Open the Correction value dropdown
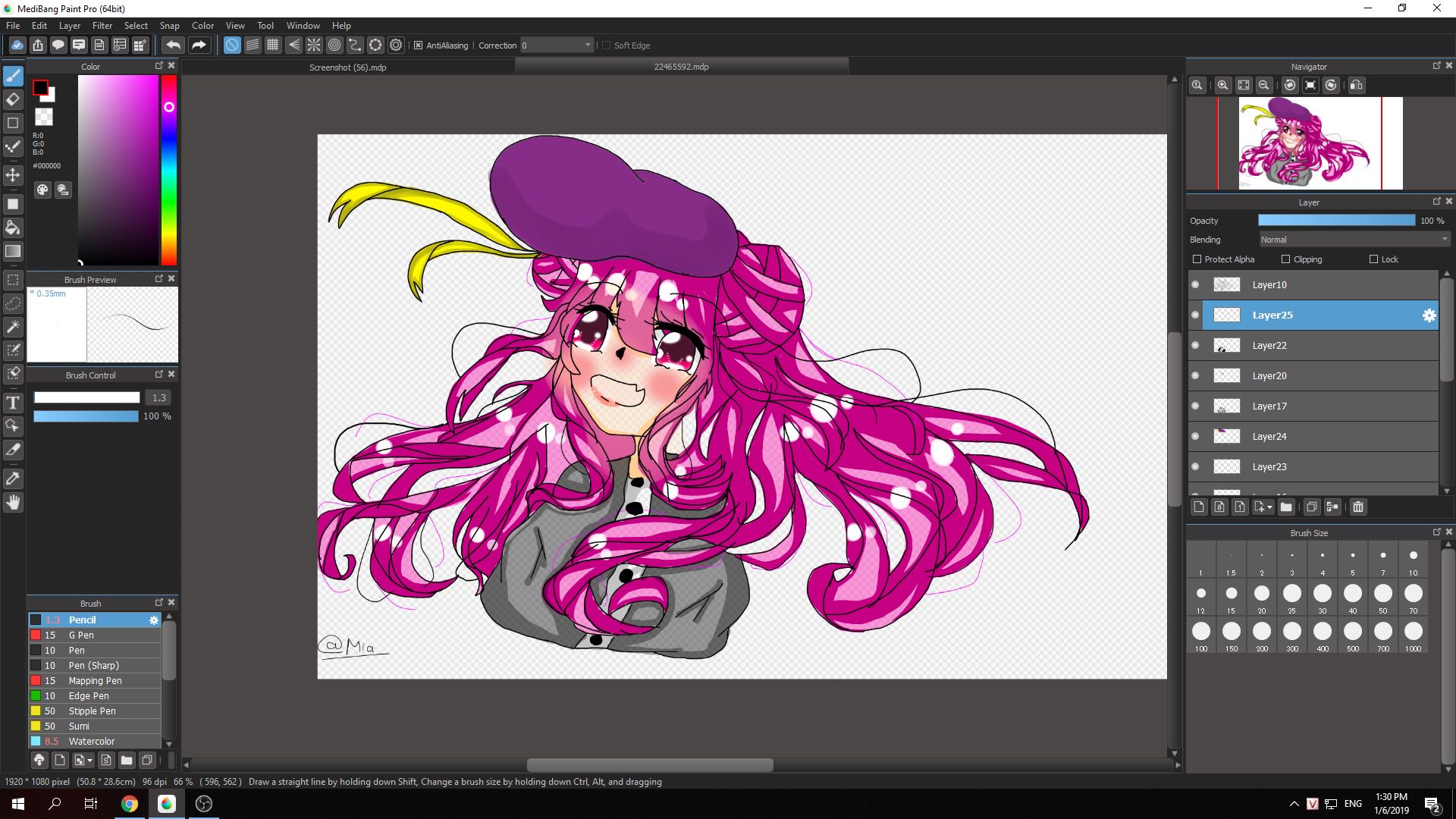 pyautogui.click(x=588, y=45)
